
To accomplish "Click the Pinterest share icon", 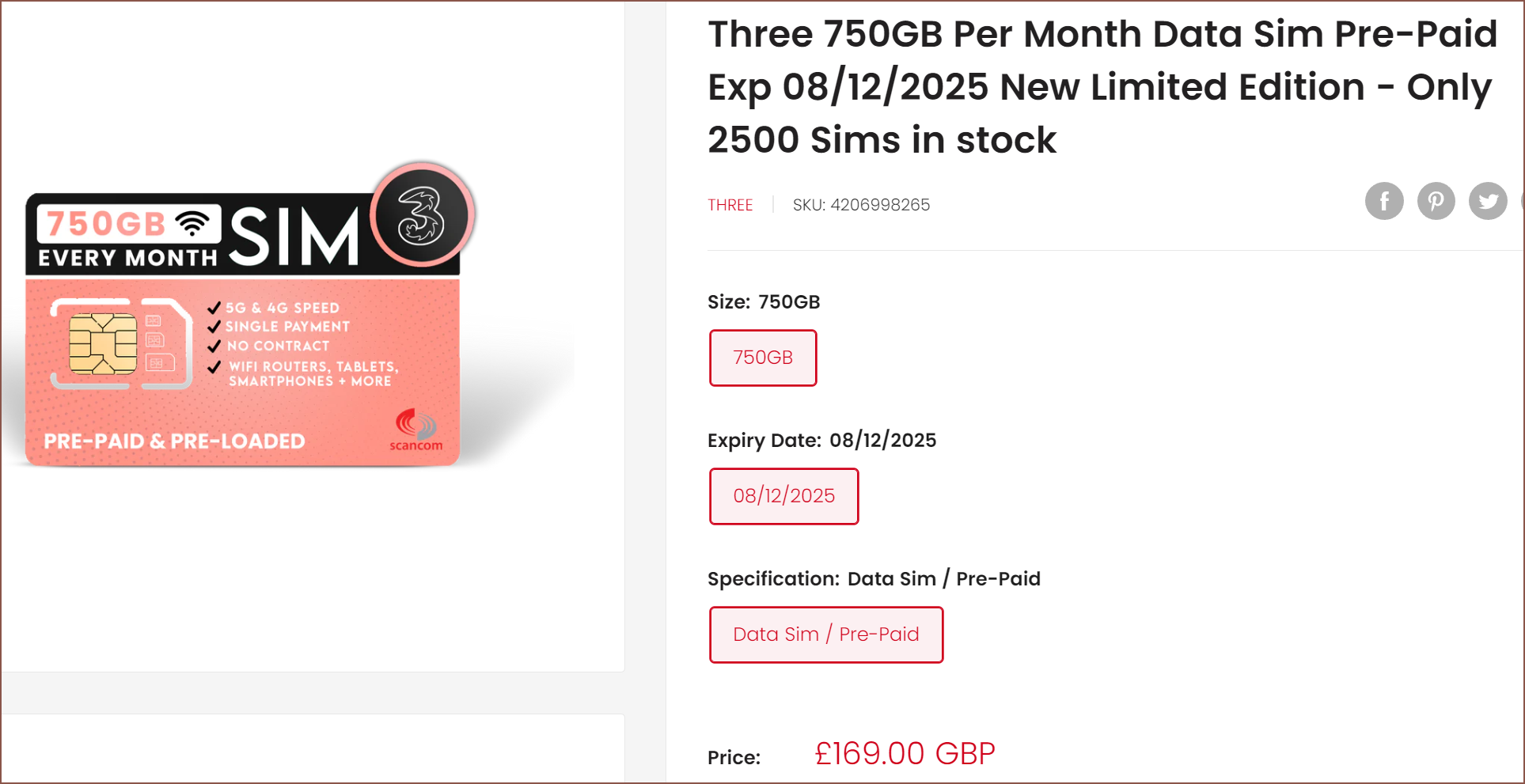I will (x=1436, y=201).
